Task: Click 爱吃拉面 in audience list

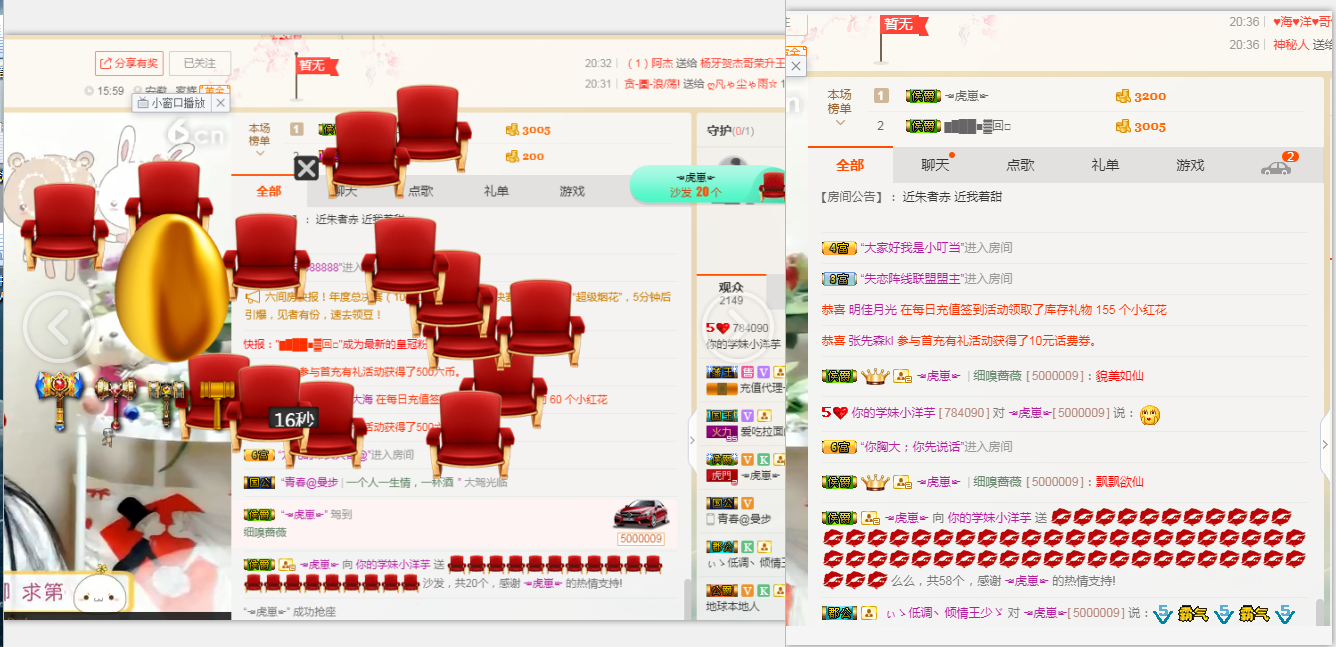Action: point(763,432)
